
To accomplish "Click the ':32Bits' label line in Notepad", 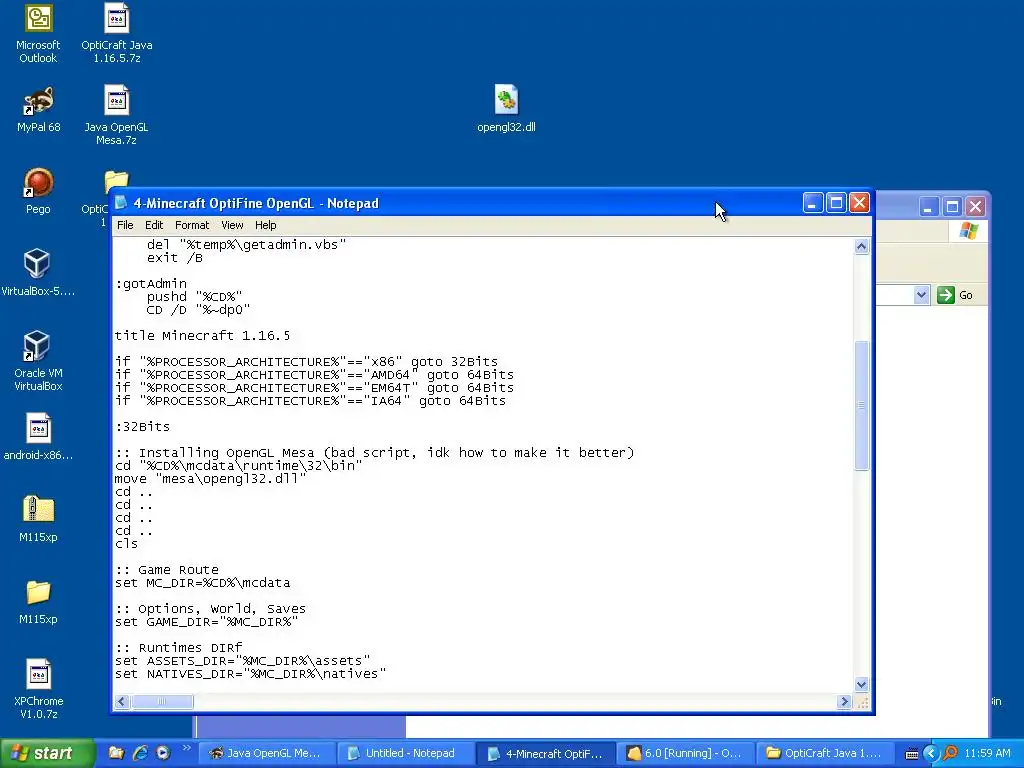I will 142,426.
